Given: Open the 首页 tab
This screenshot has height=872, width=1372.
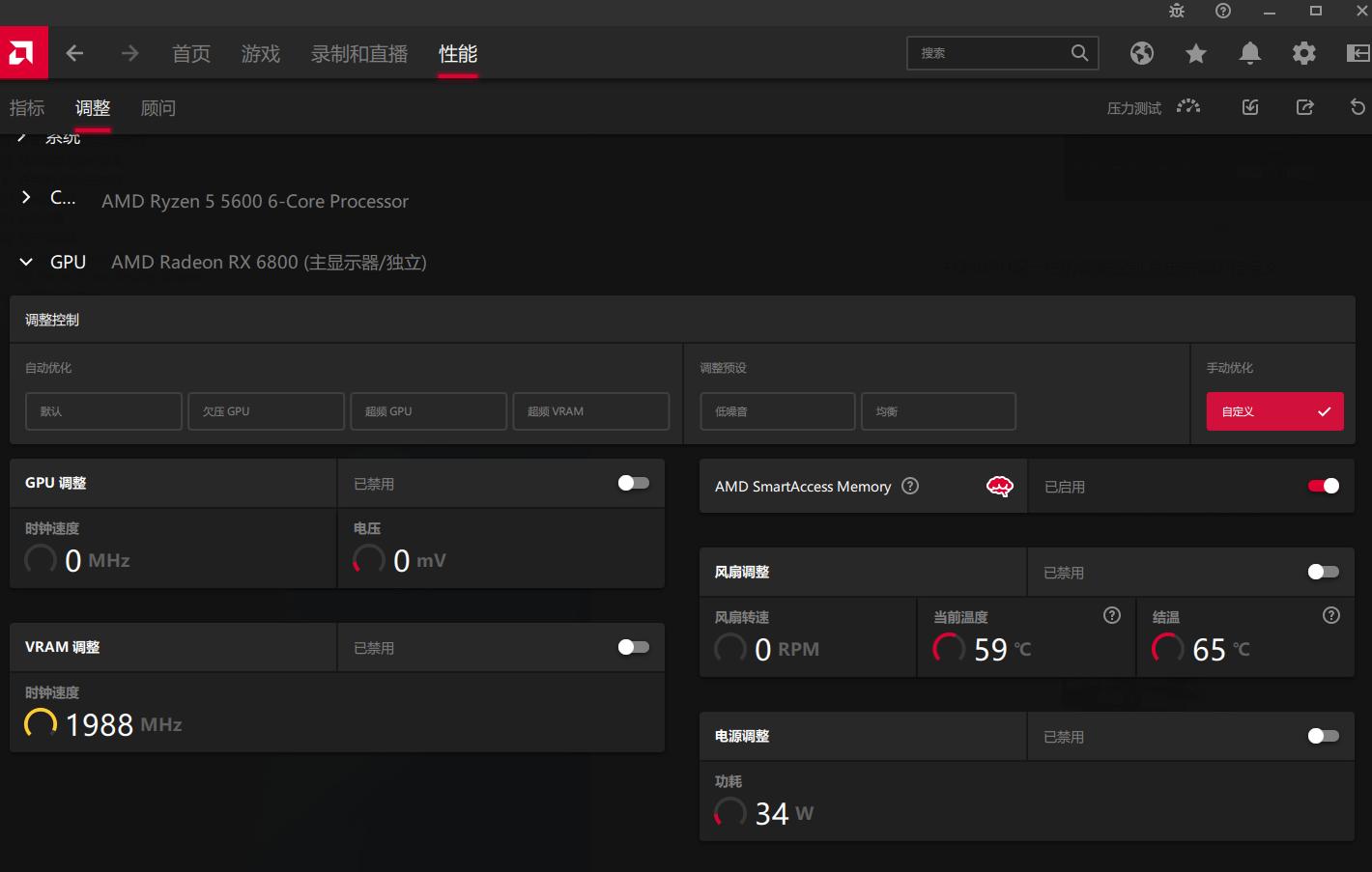Looking at the screenshot, I should tap(191, 54).
